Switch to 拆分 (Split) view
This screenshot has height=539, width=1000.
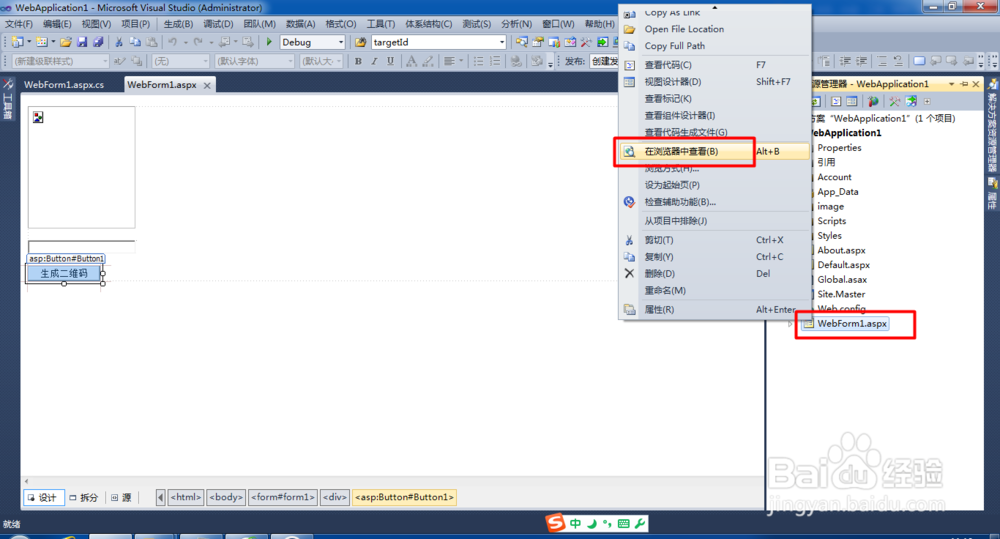coord(84,498)
